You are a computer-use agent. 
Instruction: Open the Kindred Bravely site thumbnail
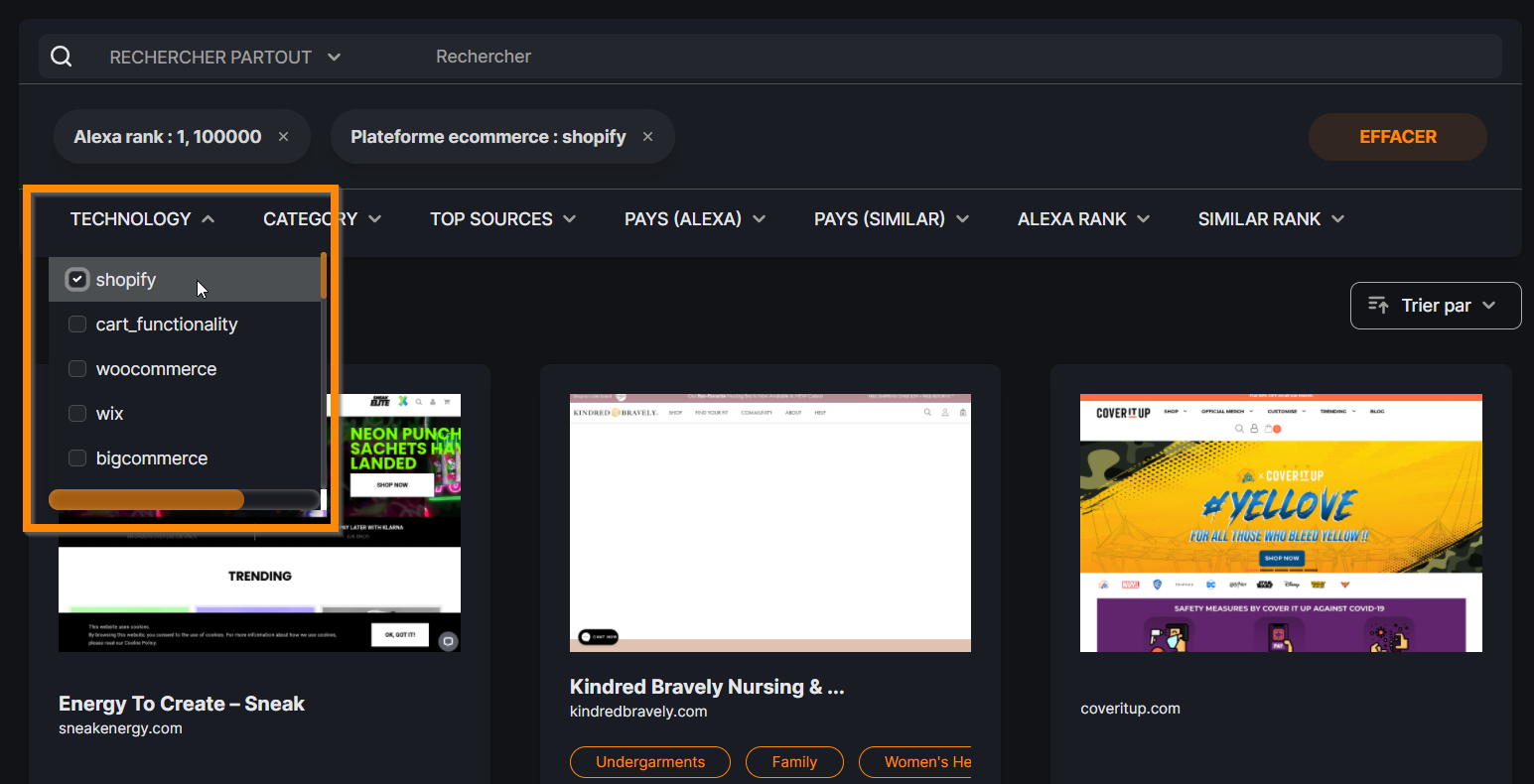point(770,523)
